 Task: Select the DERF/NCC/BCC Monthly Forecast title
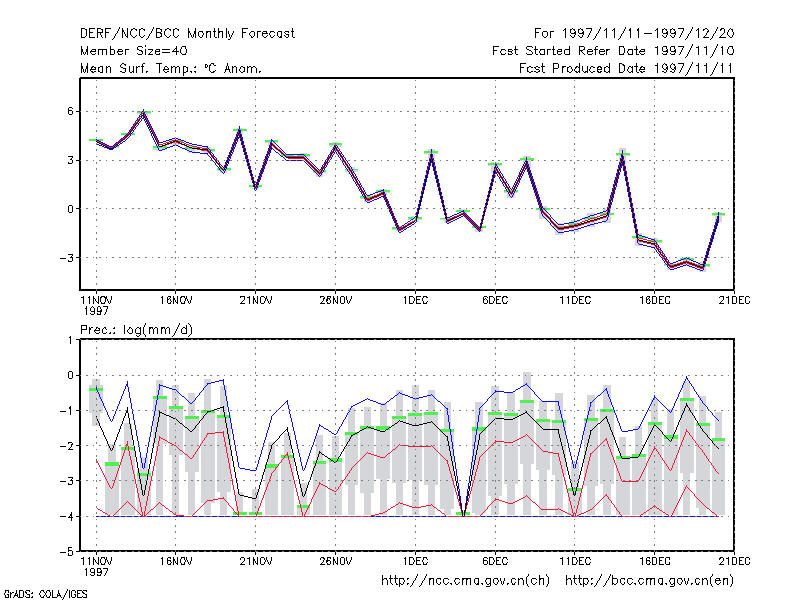point(187,34)
